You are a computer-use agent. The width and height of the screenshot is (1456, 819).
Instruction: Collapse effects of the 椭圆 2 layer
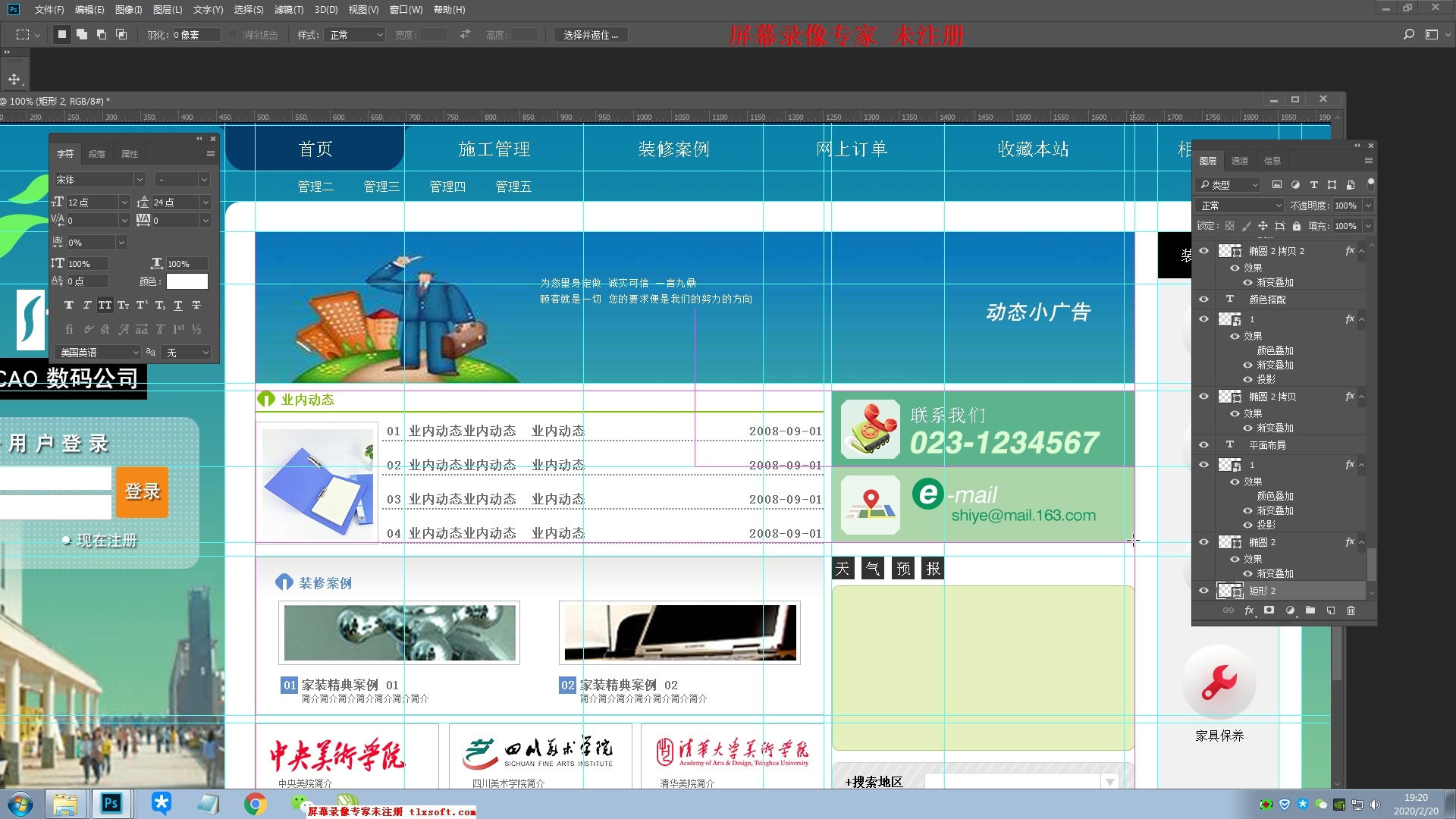click(1361, 542)
